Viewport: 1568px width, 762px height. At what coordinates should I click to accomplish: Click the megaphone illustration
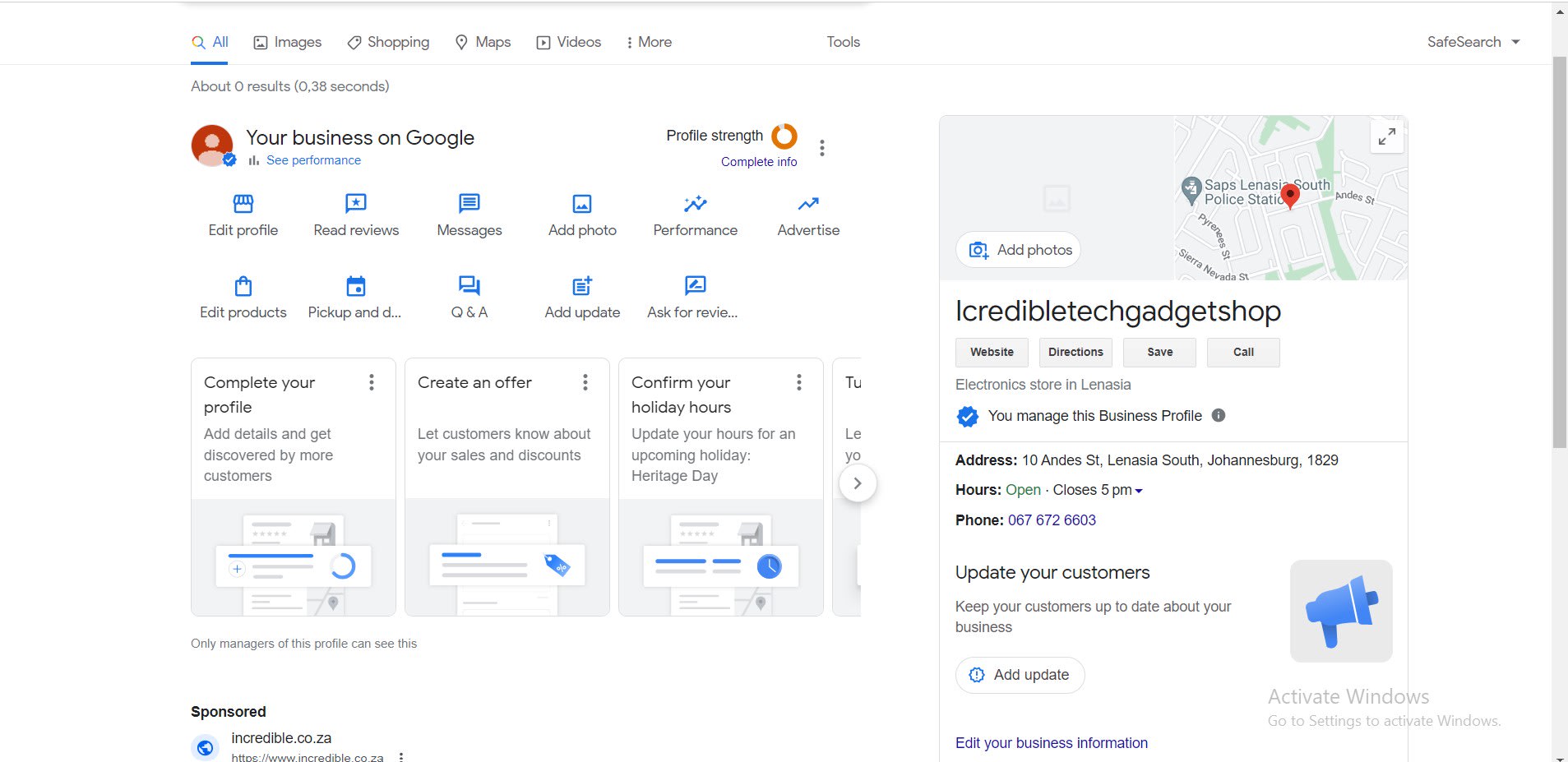coord(1341,611)
